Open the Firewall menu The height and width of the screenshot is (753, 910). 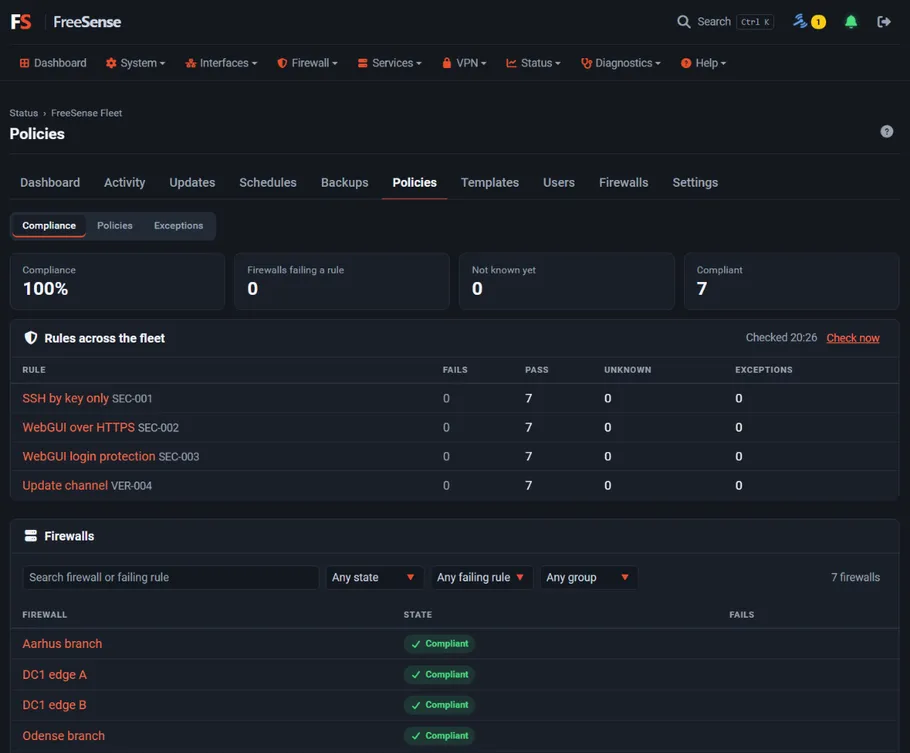click(x=307, y=63)
